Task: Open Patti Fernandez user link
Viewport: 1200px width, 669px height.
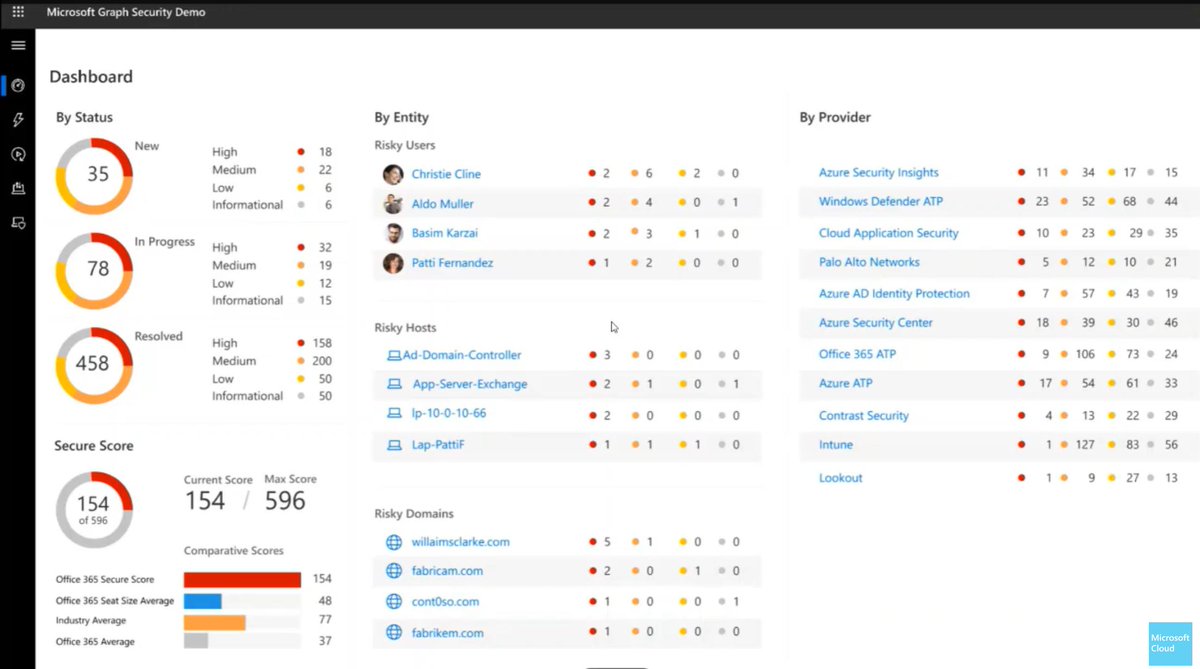Action: [x=452, y=263]
